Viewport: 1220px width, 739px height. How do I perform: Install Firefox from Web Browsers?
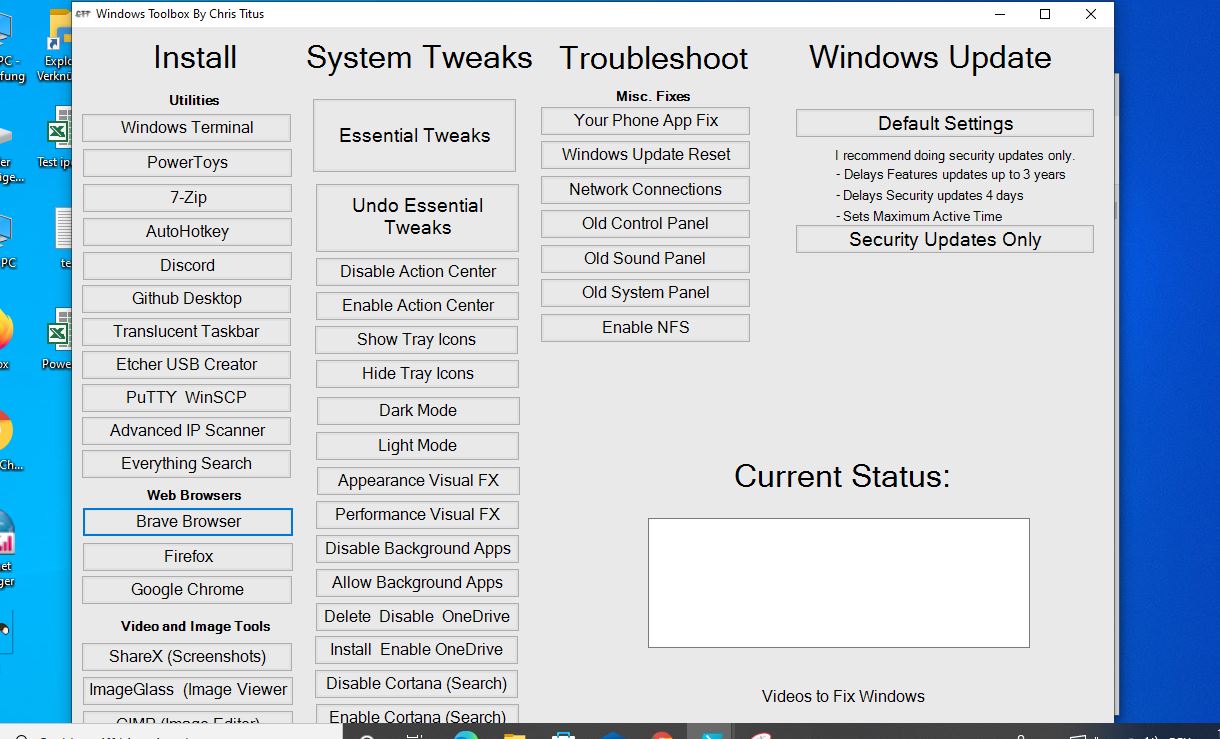(x=188, y=557)
